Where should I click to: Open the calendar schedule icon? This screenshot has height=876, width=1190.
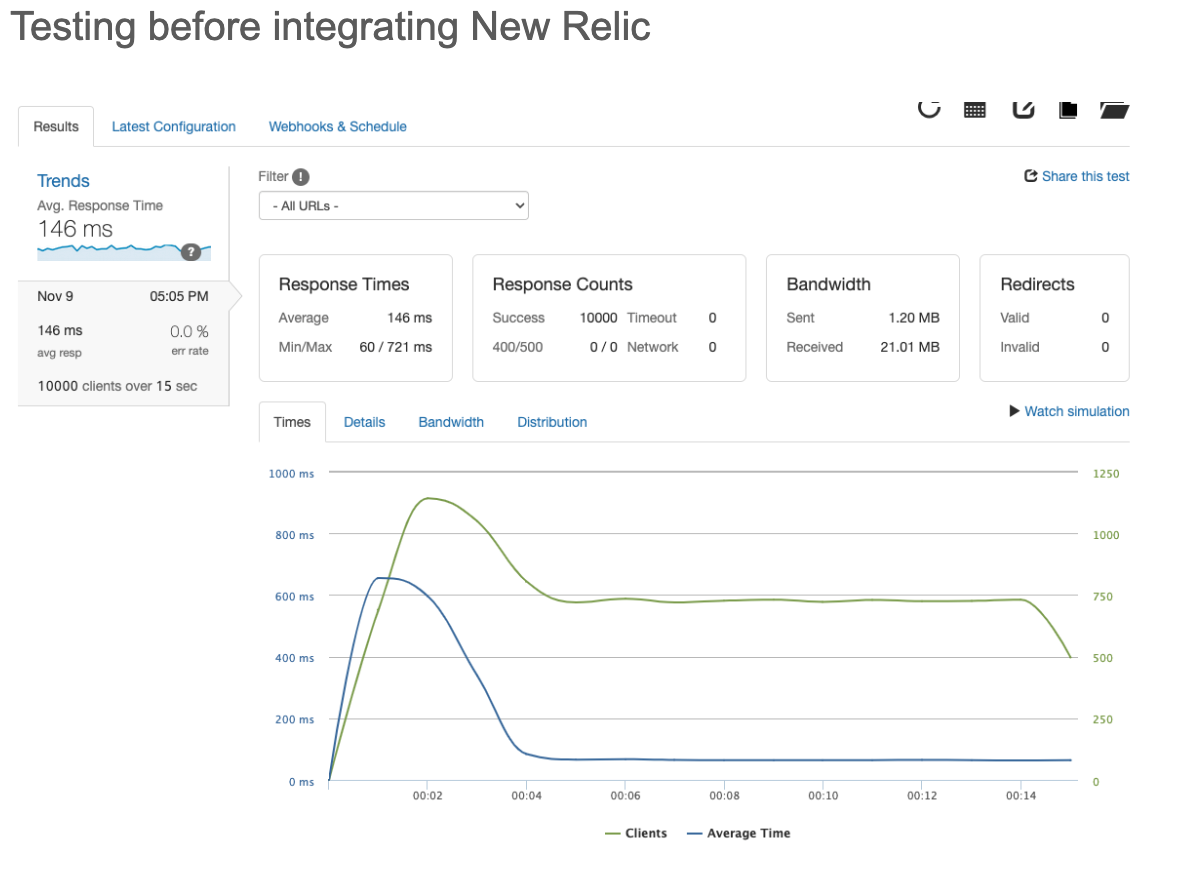pos(975,110)
